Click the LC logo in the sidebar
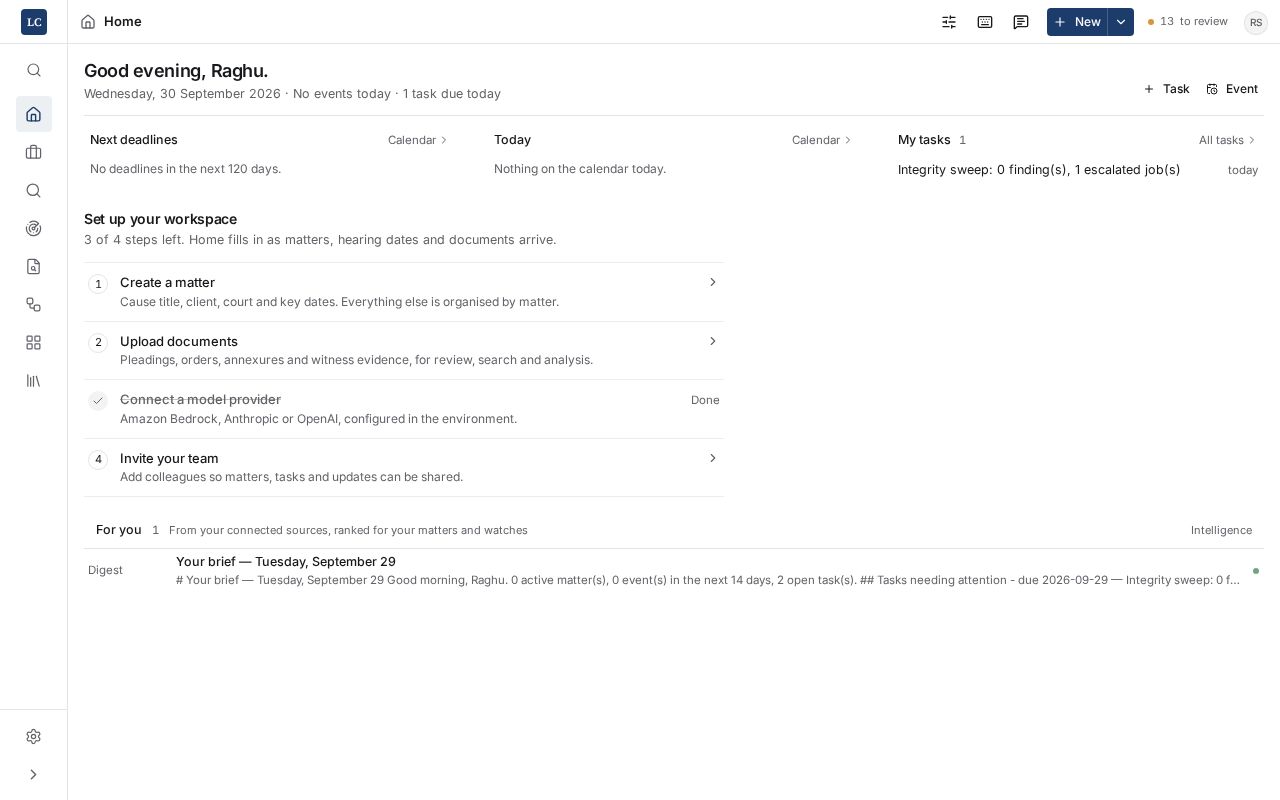The width and height of the screenshot is (1280, 800). tap(34, 22)
